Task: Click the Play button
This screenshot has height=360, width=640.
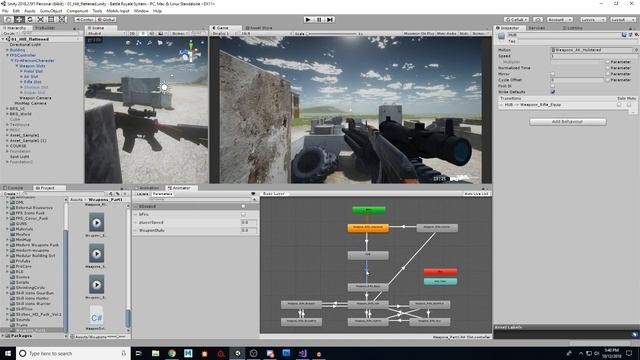Action: [308, 19]
